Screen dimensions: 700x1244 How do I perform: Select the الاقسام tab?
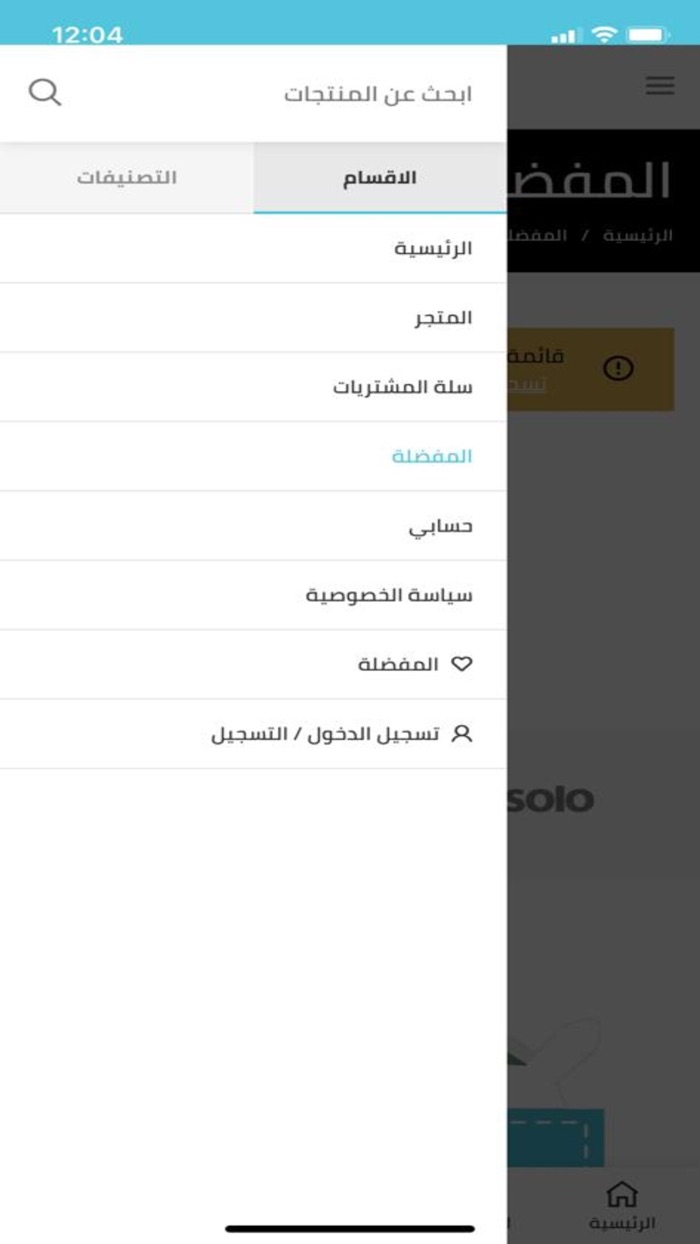380,177
